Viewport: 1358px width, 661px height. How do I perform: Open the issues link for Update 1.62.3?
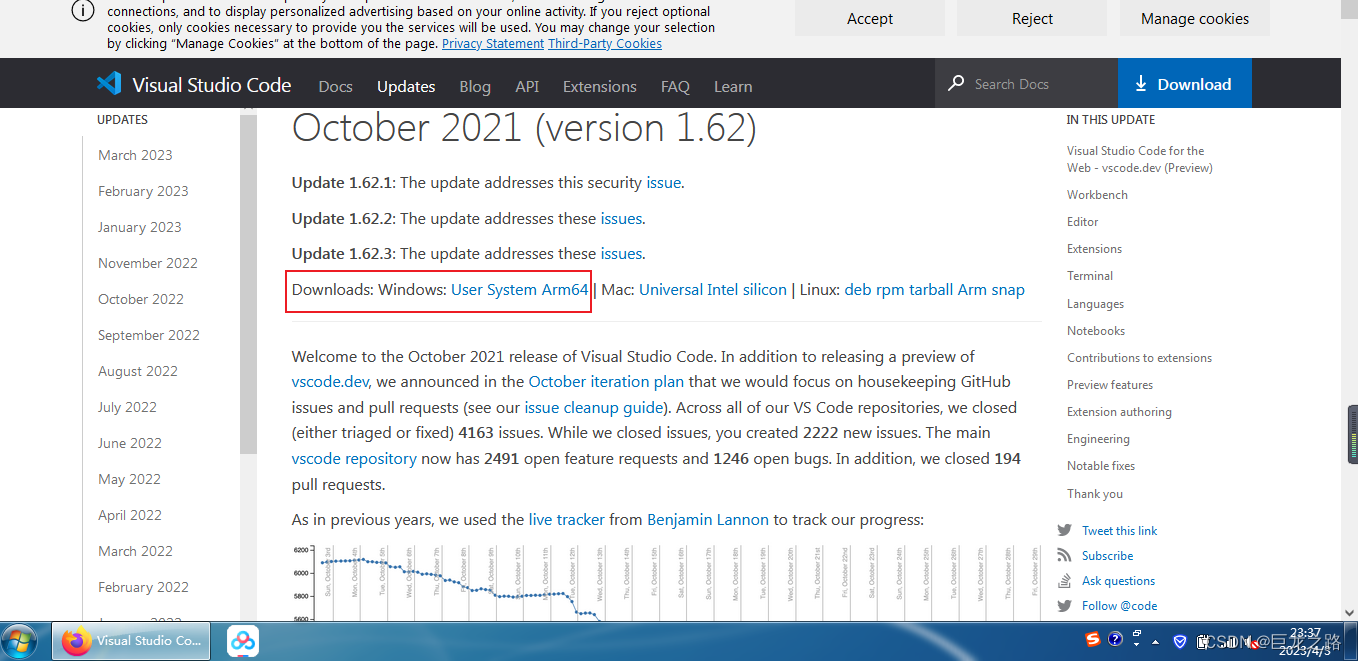click(621, 254)
